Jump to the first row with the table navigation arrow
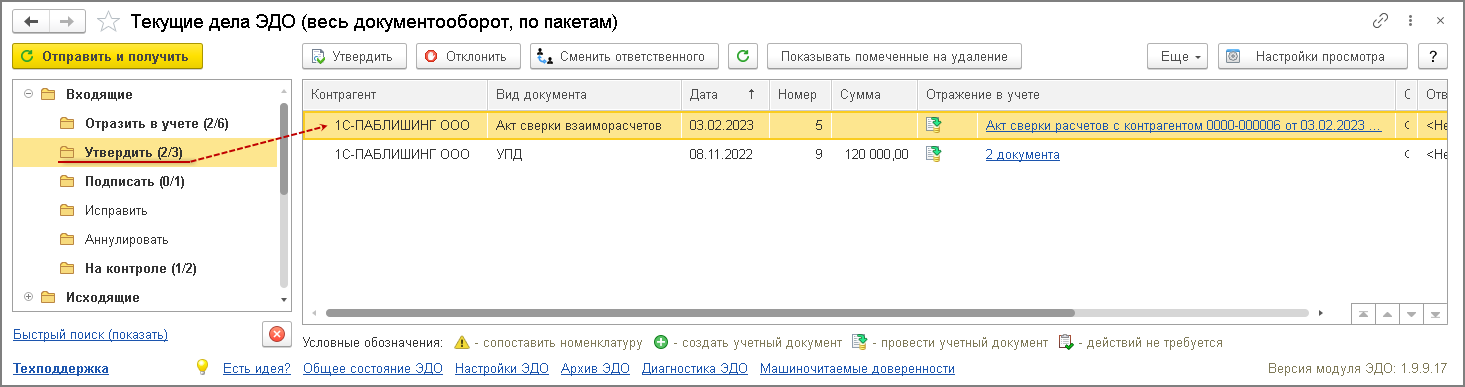The height and width of the screenshot is (387, 1465). (x=1363, y=314)
